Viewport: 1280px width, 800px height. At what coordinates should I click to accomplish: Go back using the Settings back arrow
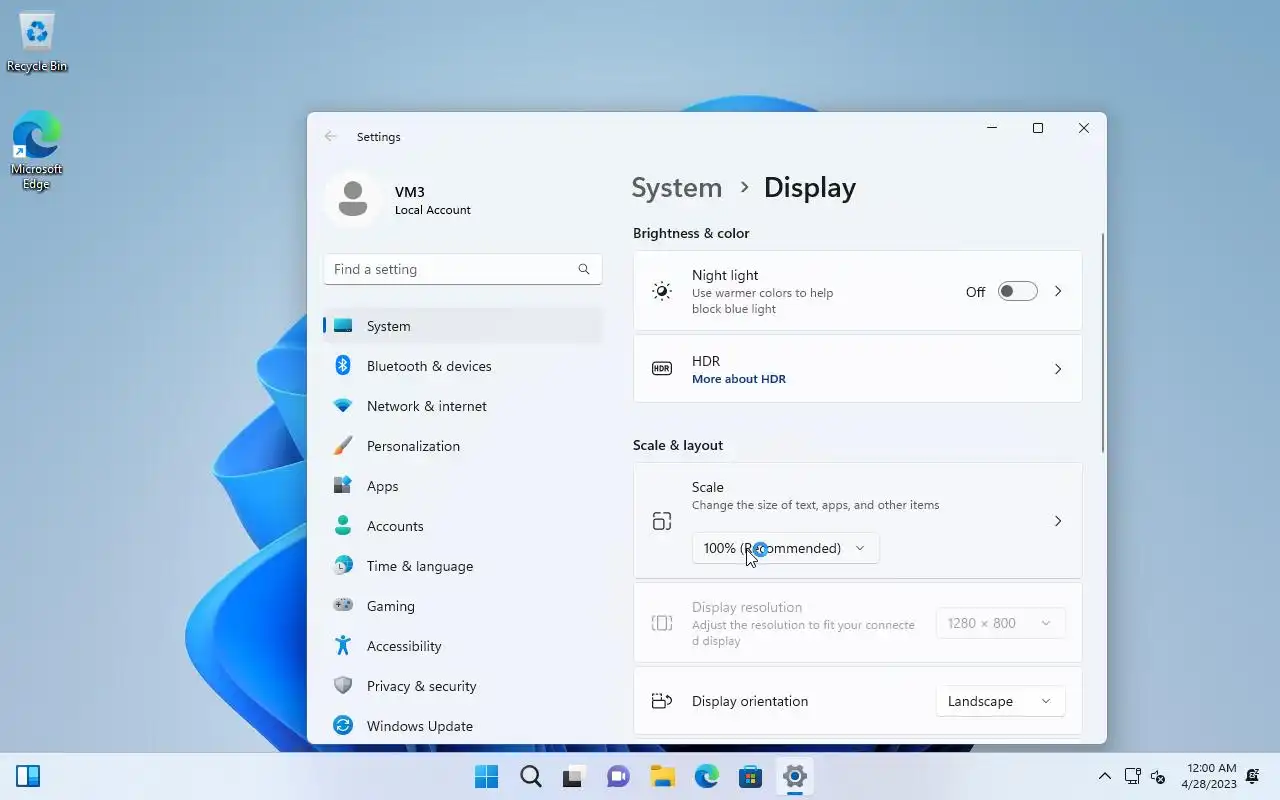pyautogui.click(x=331, y=137)
